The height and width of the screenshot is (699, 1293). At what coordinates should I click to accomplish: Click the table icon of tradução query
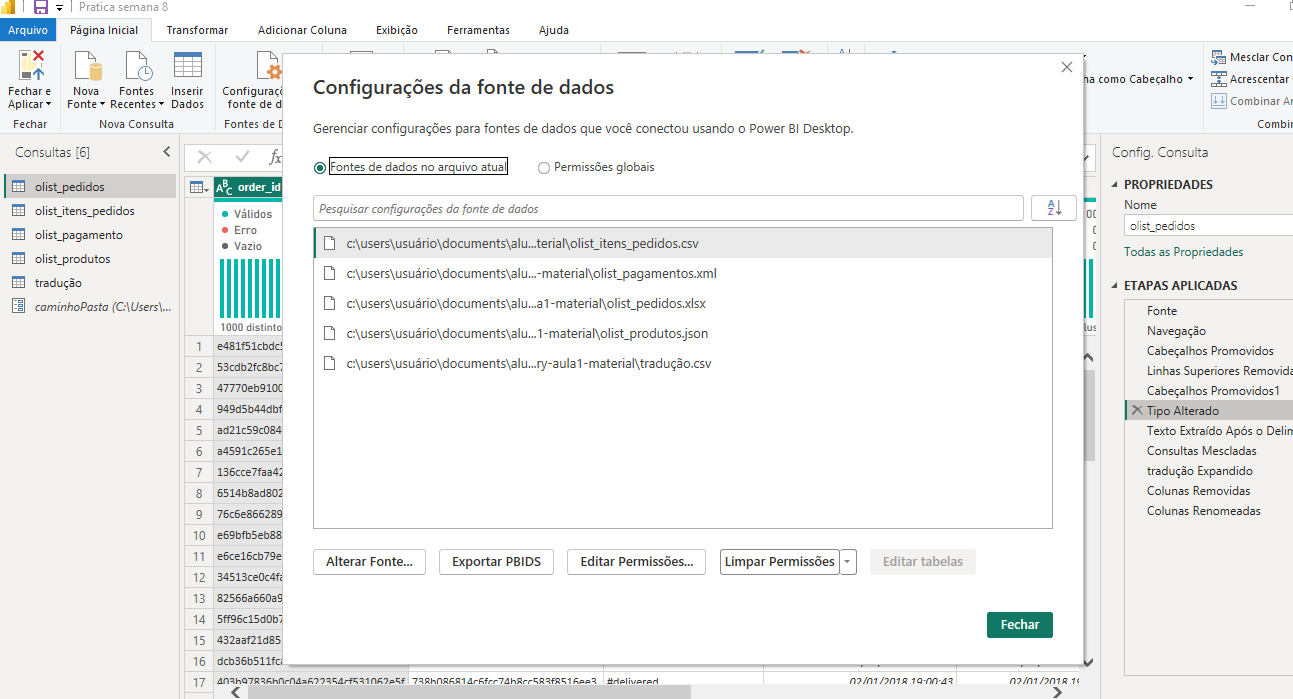point(18,283)
